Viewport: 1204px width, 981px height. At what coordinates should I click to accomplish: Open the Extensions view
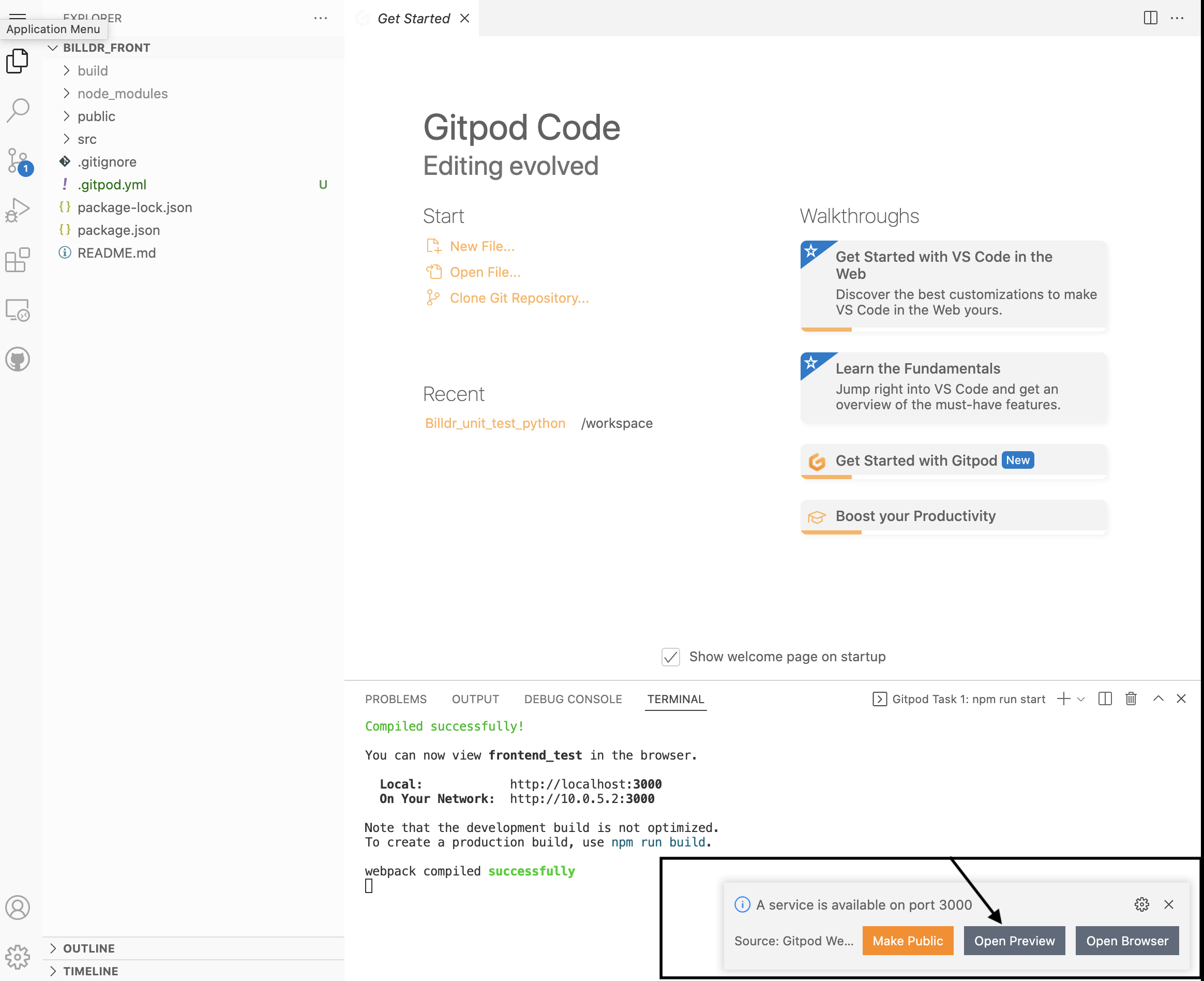click(x=18, y=260)
